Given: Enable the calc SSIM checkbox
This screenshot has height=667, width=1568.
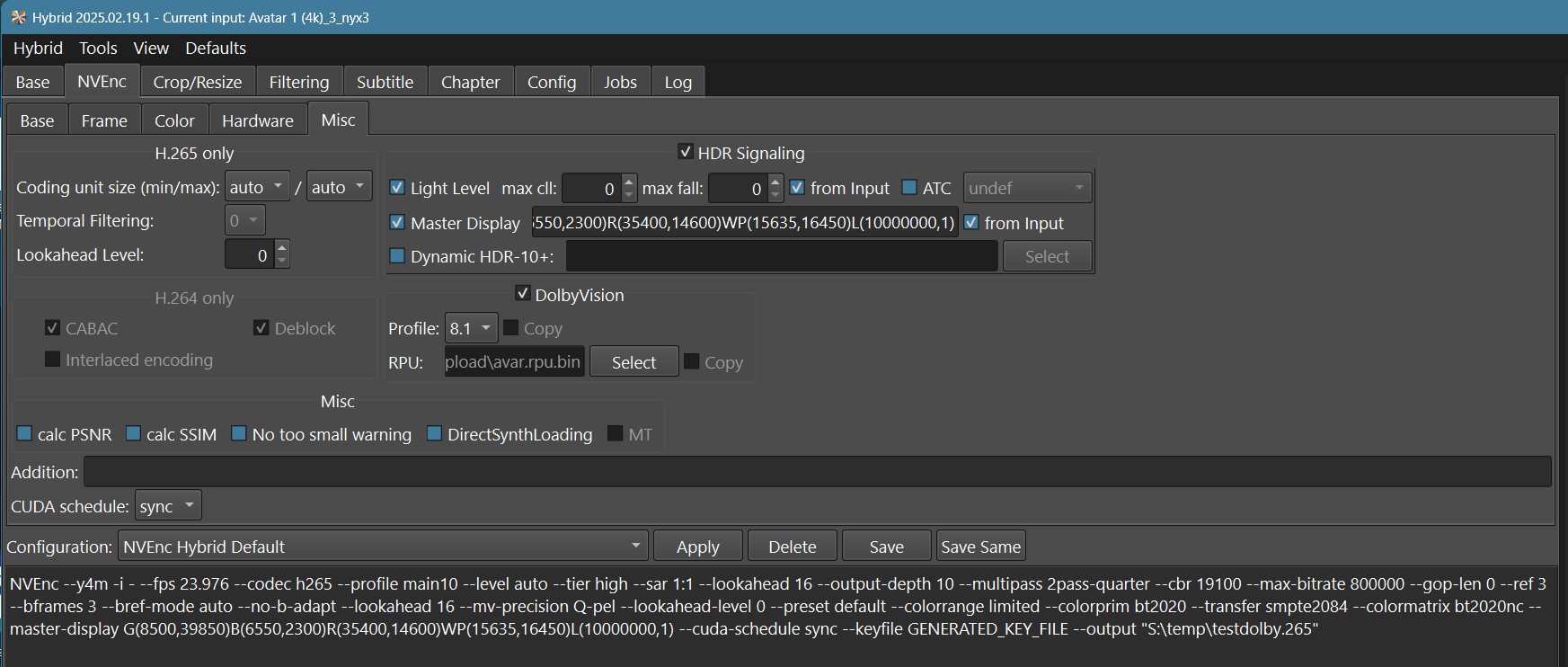Looking at the screenshot, I should (133, 433).
